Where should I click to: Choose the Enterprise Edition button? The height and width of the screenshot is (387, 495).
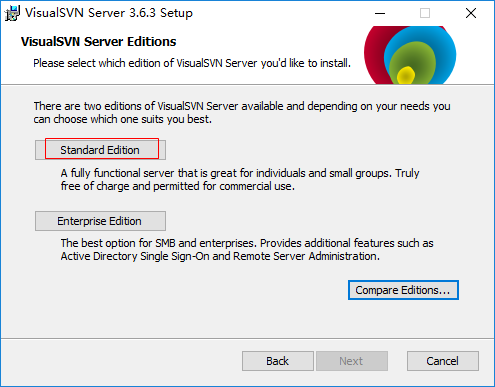100,221
